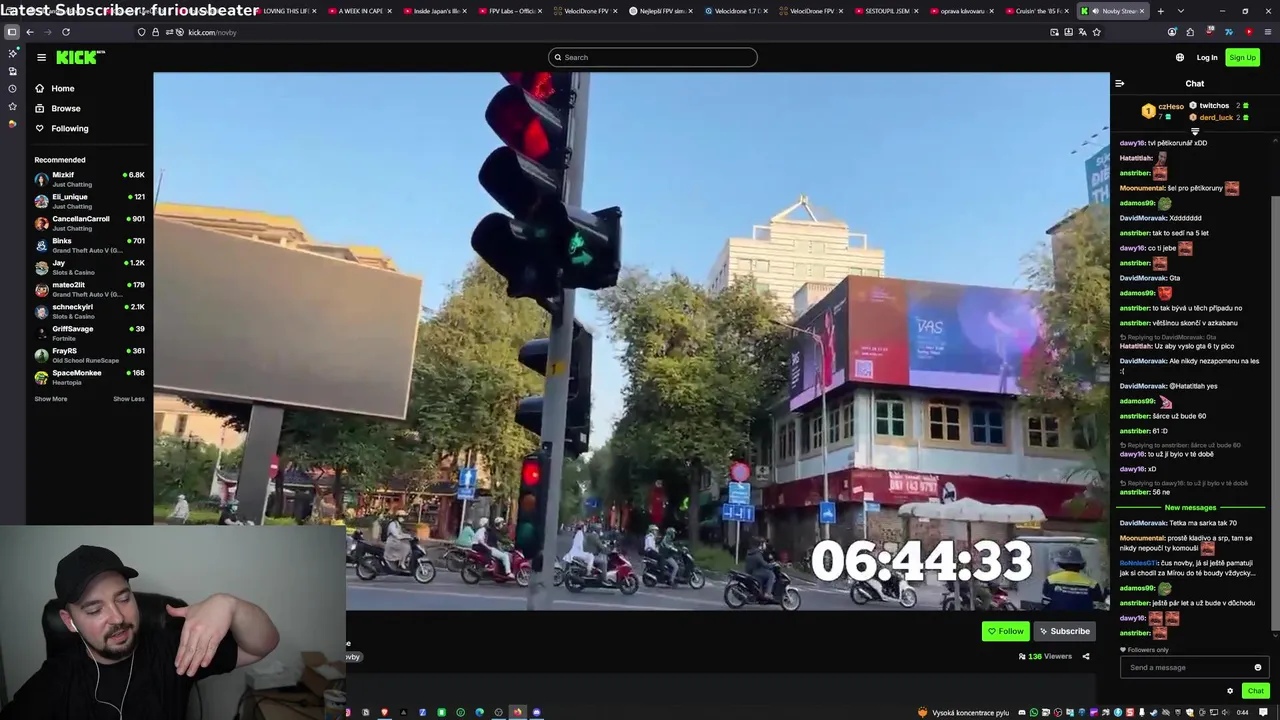The width and height of the screenshot is (1280, 720).
Task: Open picture-in-picture icon in address bar
Action: [1054, 32]
